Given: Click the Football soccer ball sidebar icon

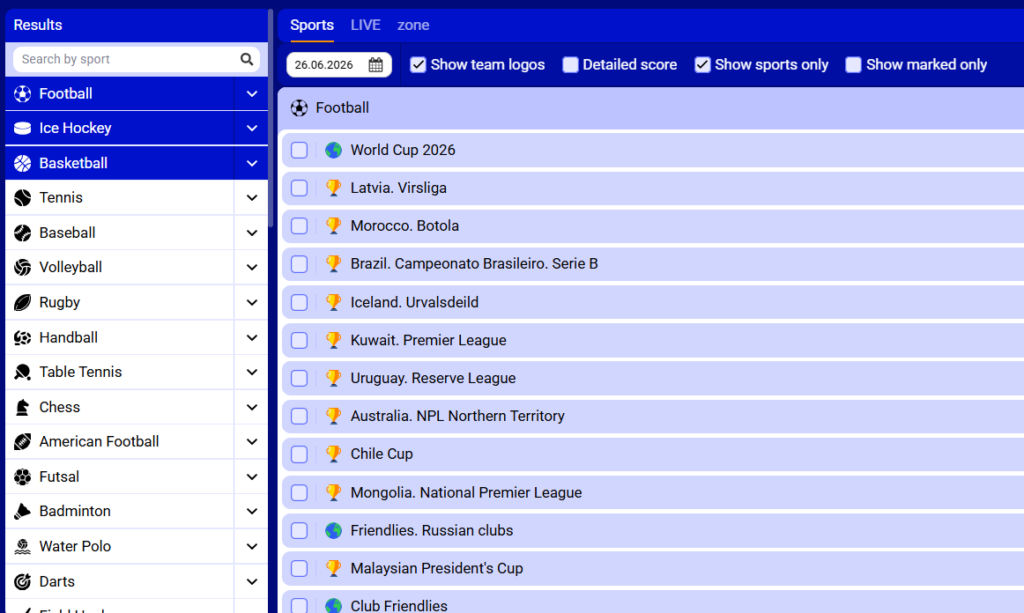Looking at the screenshot, I should coord(22,94).
